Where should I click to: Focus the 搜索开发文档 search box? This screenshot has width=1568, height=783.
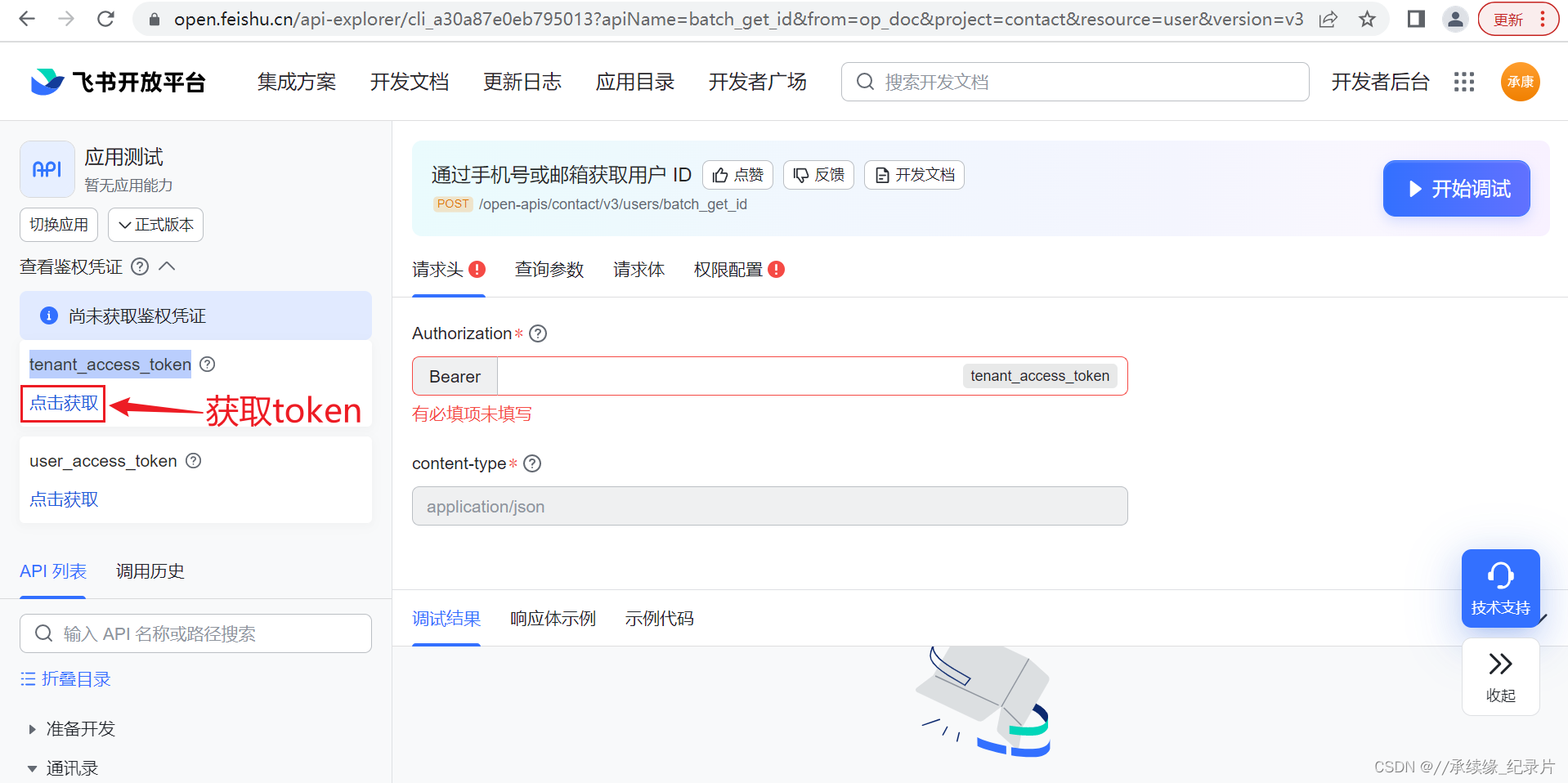[1075, 82]
